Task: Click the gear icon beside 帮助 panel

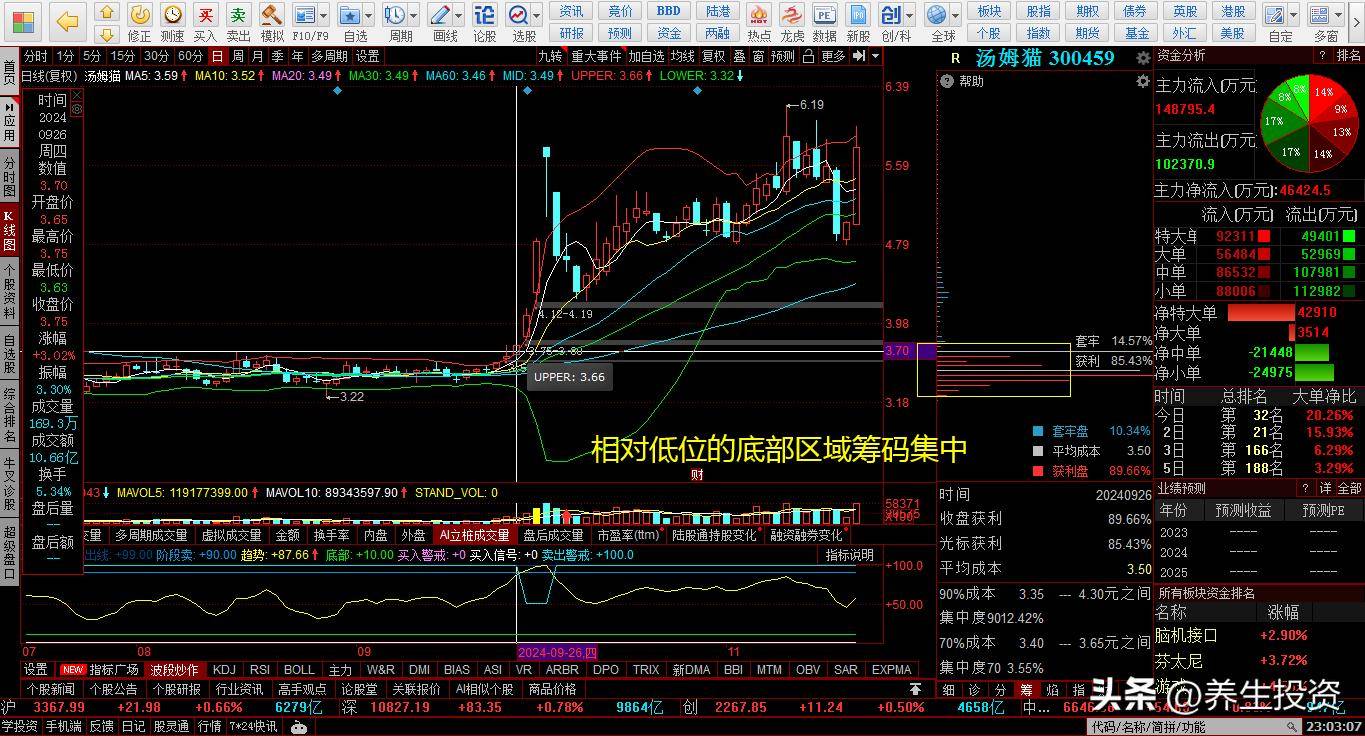Action: (1143, 81)
